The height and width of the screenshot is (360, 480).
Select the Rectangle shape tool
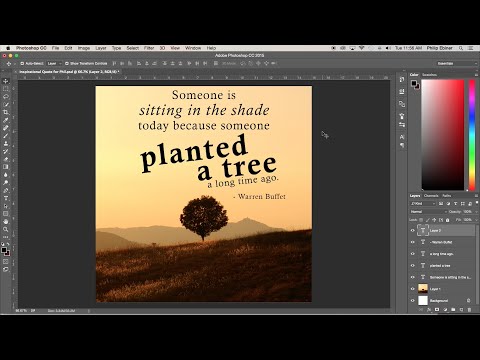point(6,214)
